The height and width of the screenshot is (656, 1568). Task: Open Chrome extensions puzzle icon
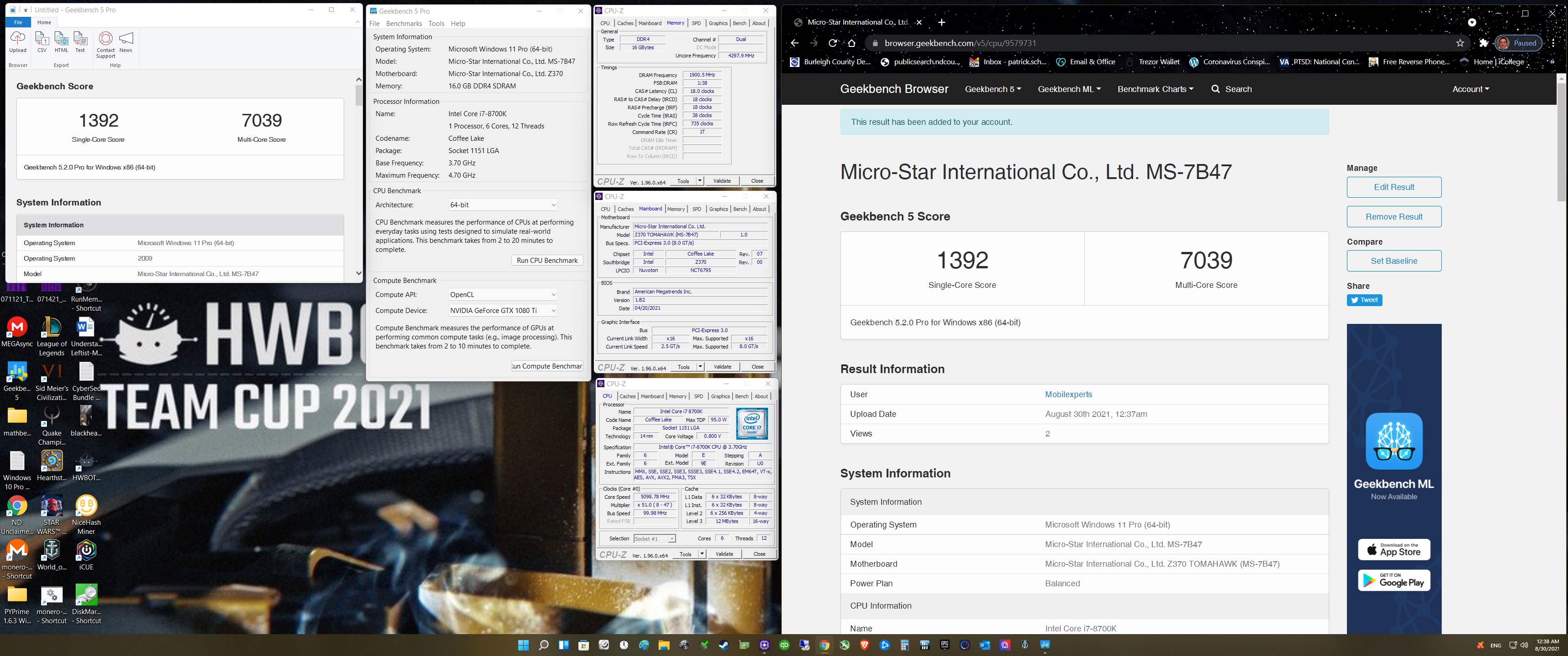pyautogui.click(x=1483, y=43)
